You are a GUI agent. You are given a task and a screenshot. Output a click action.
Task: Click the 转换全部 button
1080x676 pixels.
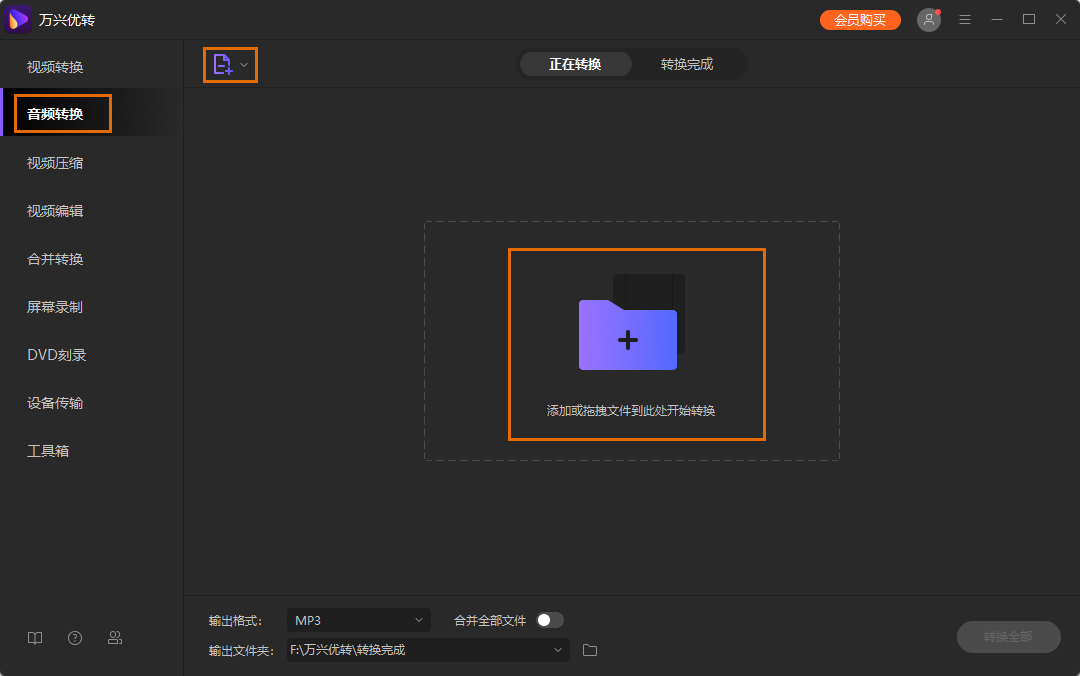(x=1008, y=637)
